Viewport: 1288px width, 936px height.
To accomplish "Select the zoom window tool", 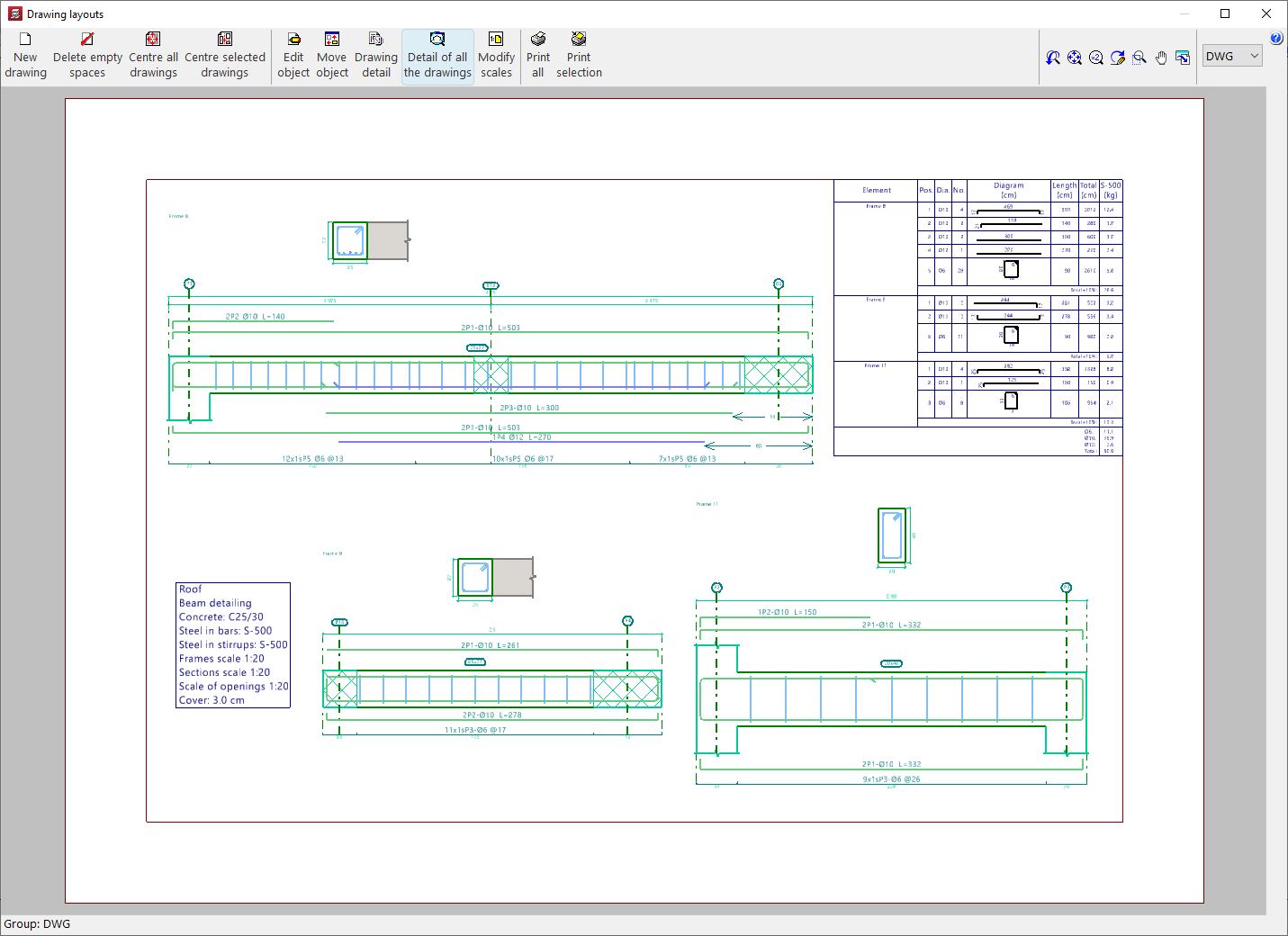I will tap(1139, 58).
